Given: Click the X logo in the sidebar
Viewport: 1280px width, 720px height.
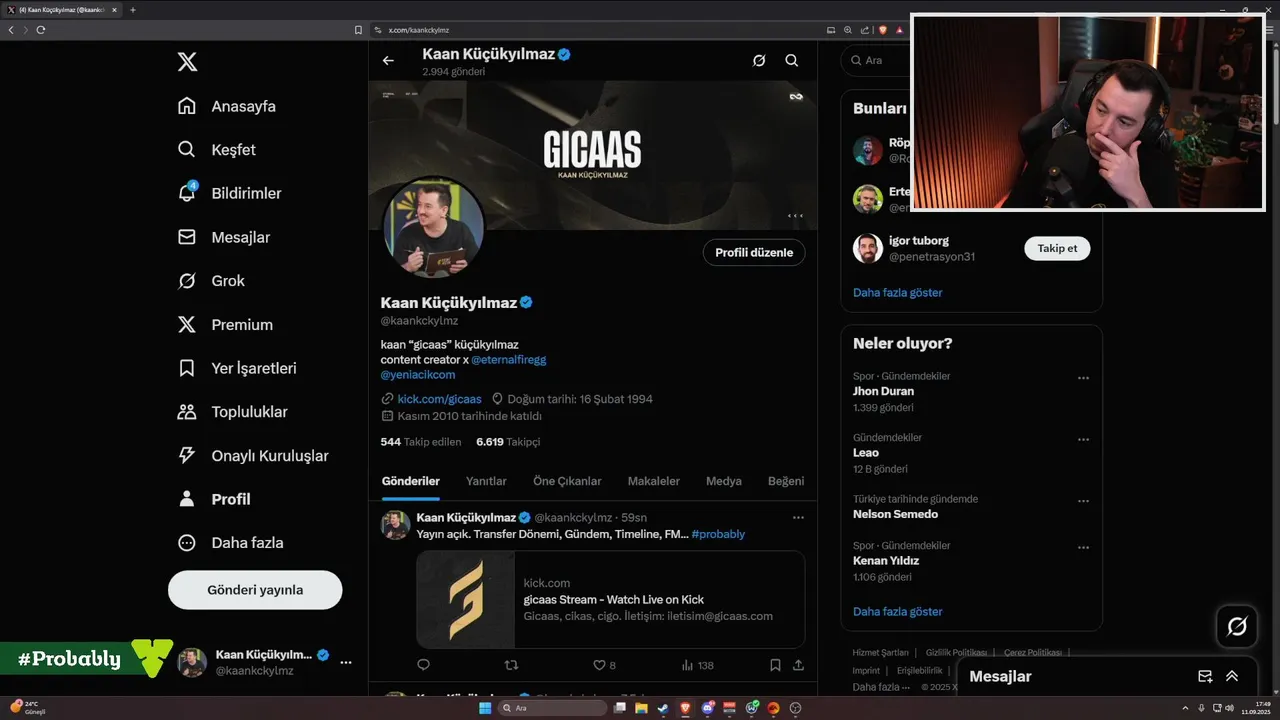Looking at the screenshot, I should tap(187, 62).
